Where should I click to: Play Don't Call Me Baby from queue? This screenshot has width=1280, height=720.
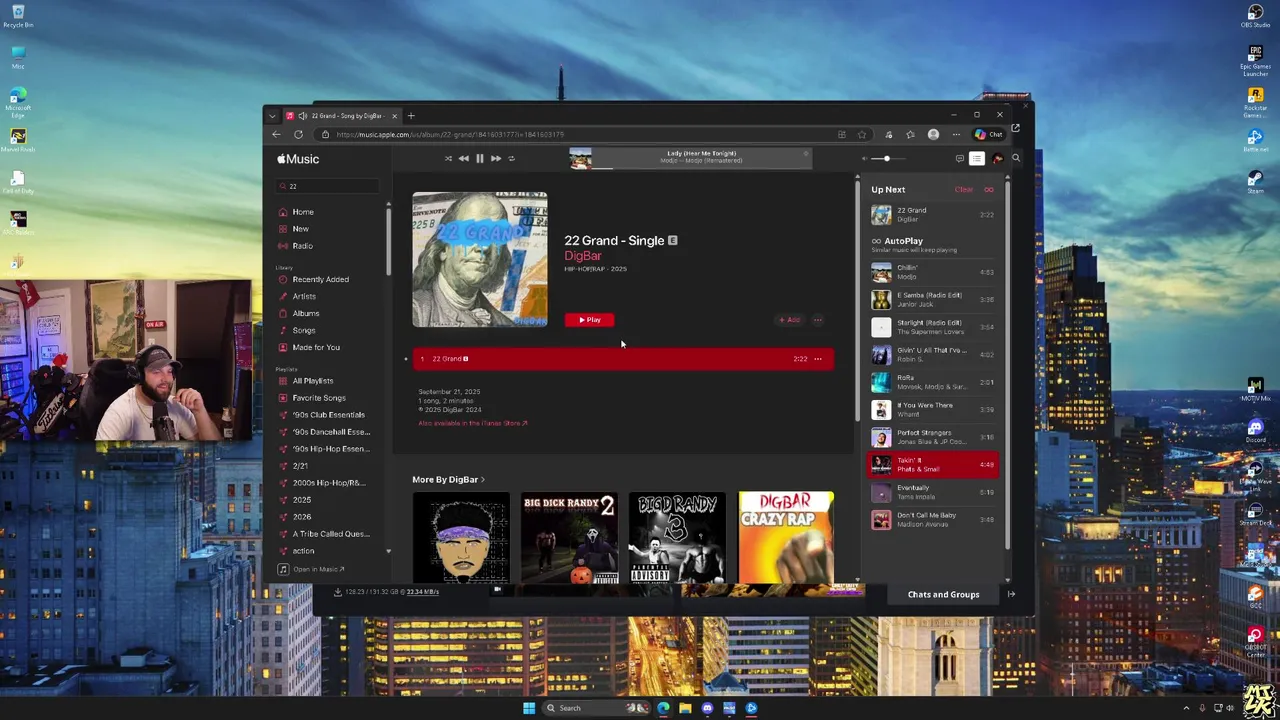coord(933,519)
